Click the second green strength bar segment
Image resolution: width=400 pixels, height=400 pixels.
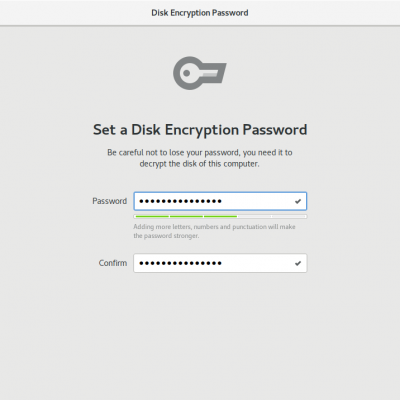(186, 216)
